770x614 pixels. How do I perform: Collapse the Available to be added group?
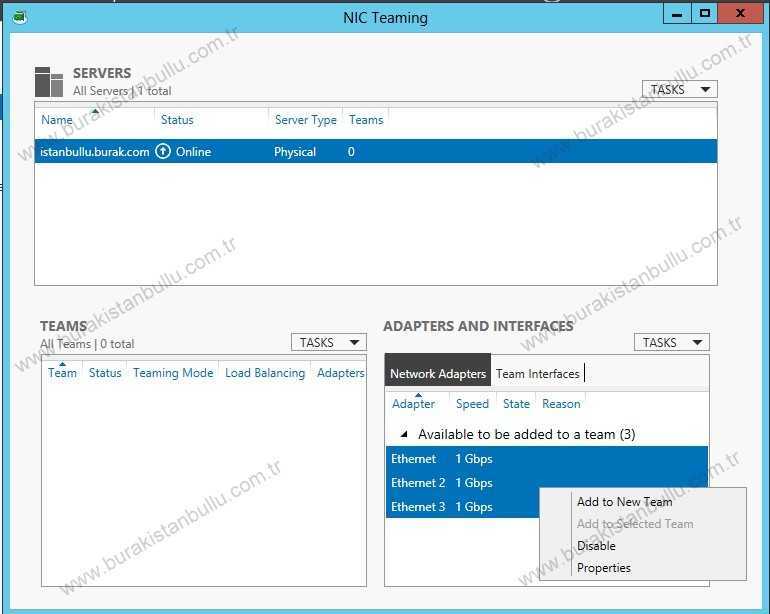tap(404, 434)
